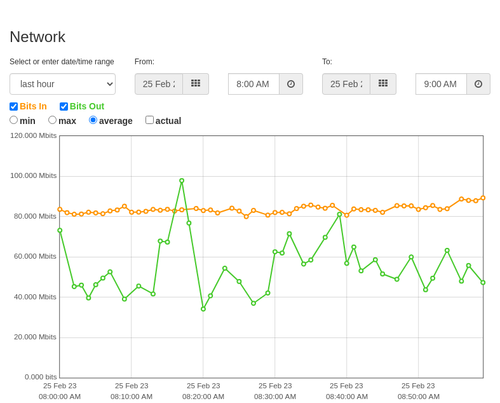Open the From time clock picker icon
Image resolution: width=500 pixels, height=403 pixels.
(x=291, y=84)
